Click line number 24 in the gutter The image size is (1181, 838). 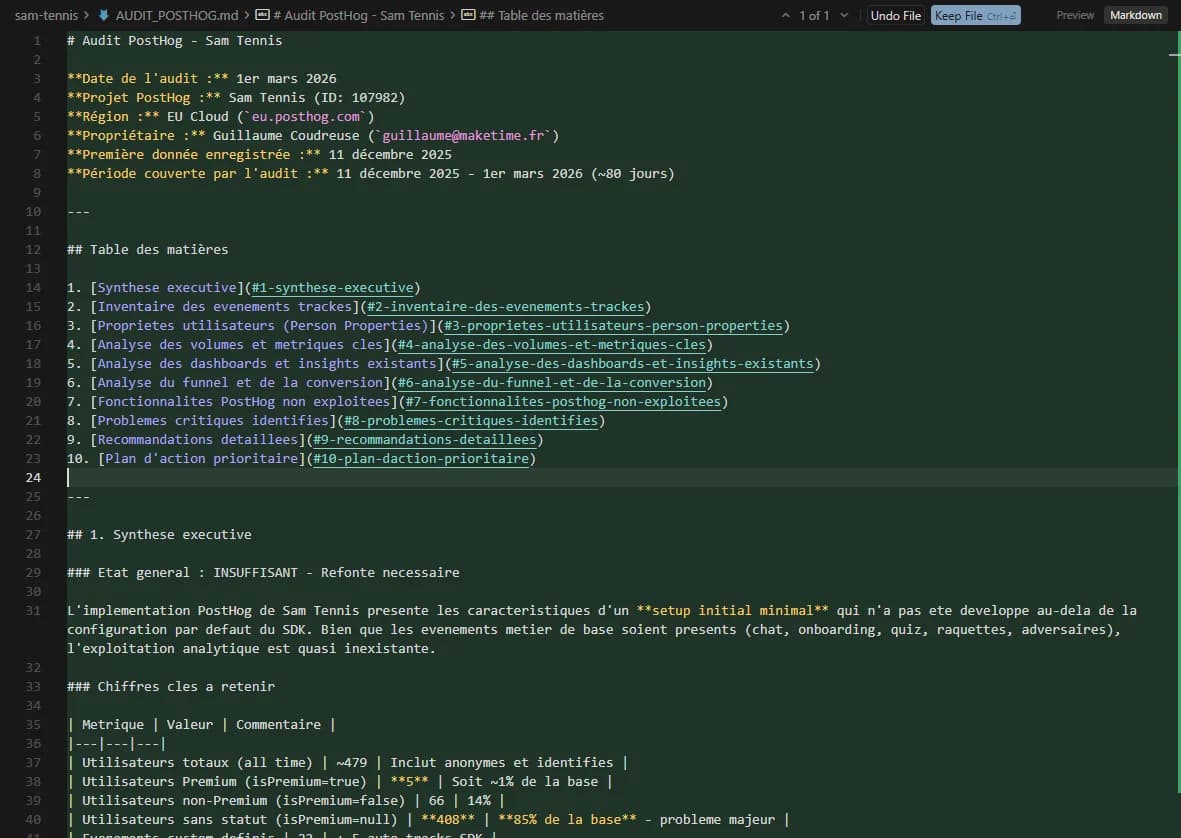[x=35, y=478]
